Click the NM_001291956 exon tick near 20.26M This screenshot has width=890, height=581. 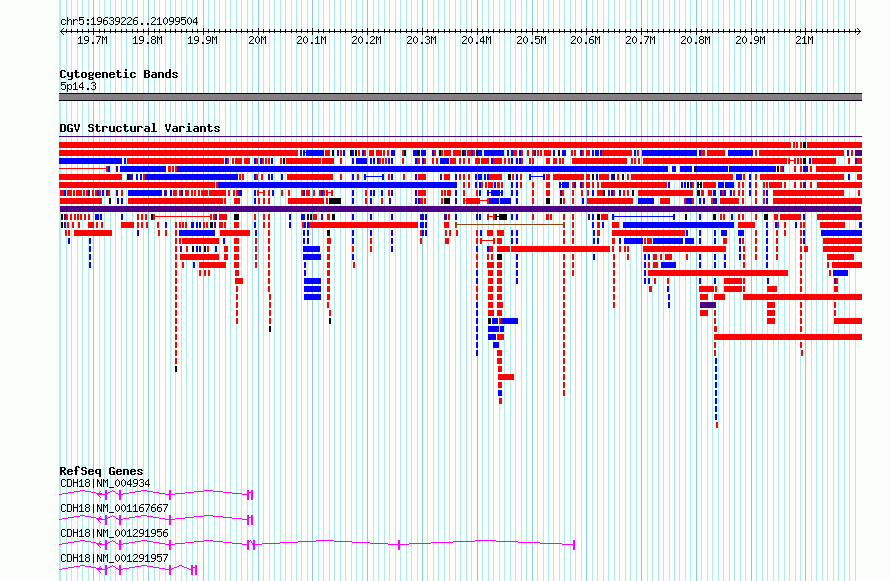pyautogui.click(x=399, y=545)
